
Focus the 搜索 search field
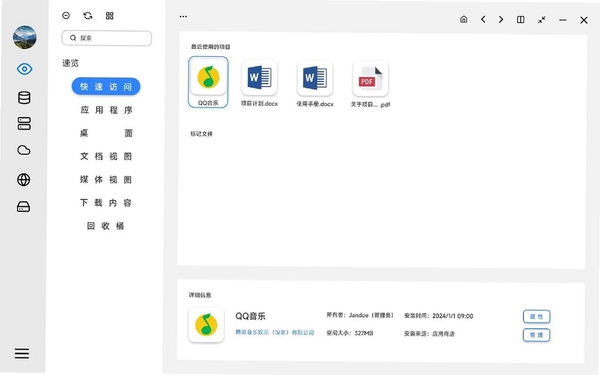click(107, 38)
